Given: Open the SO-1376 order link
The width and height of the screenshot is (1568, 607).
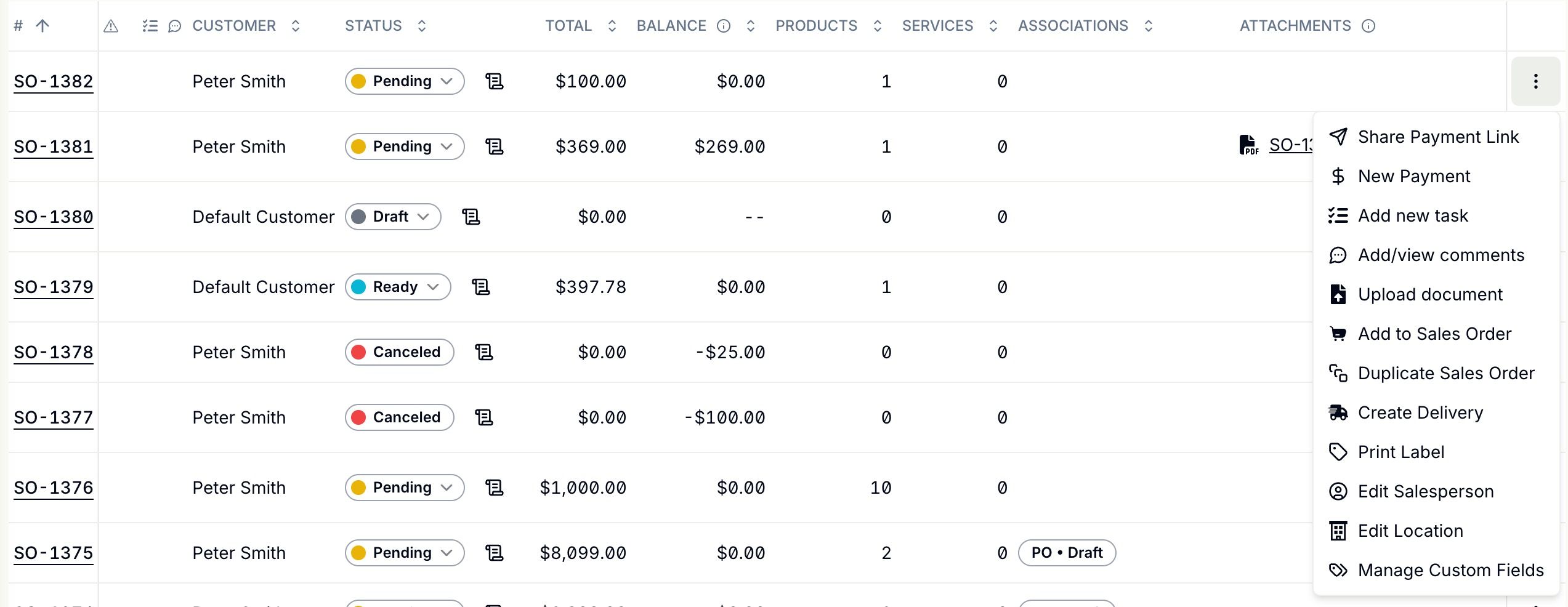Looking at the screenshot, I should [54, 488].
